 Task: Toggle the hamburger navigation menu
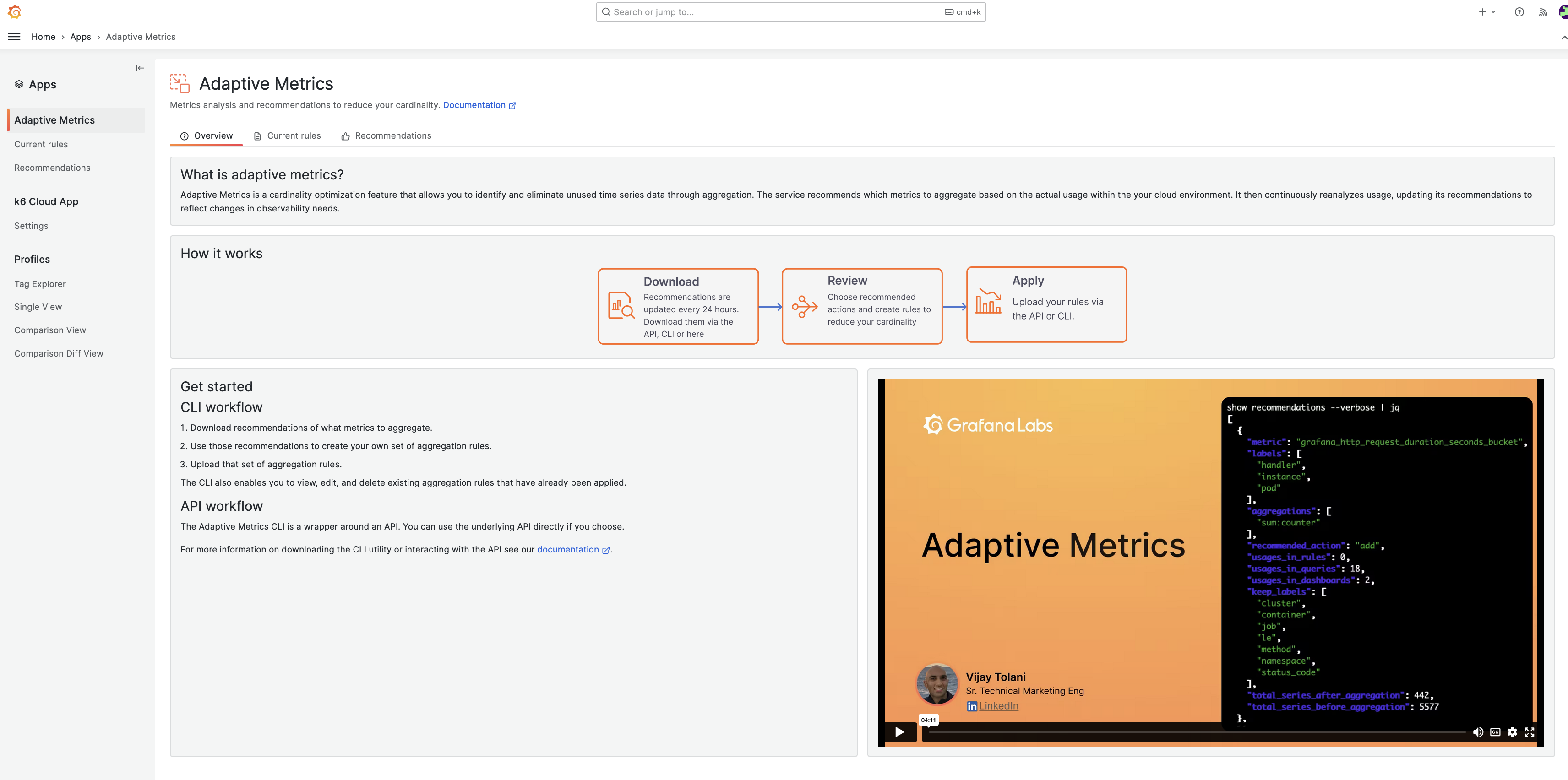click(x=14, y=37)
